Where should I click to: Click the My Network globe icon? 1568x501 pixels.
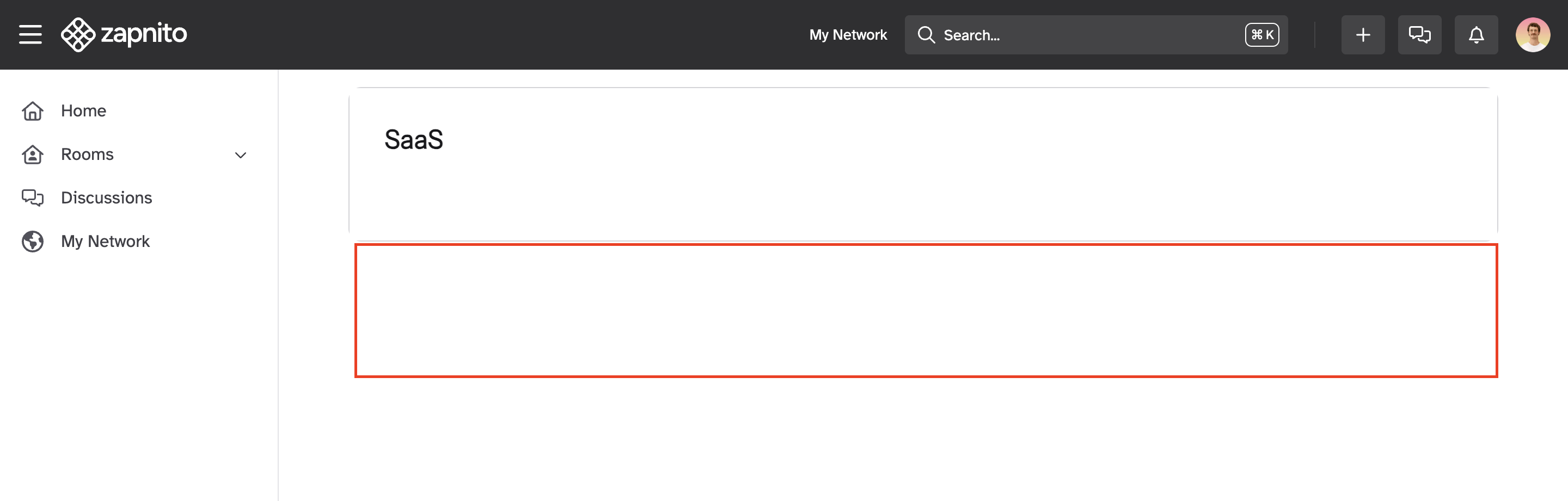point(33,242)
